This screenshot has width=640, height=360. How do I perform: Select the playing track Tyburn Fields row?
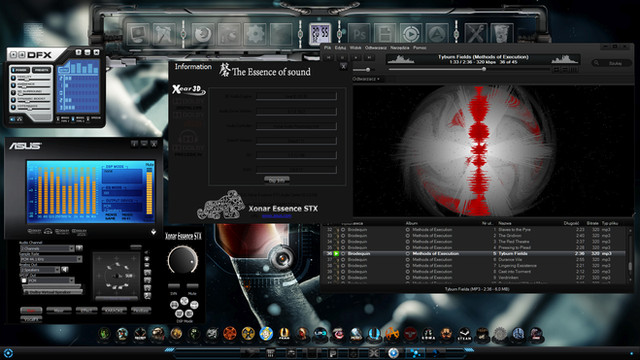[473, 253]
